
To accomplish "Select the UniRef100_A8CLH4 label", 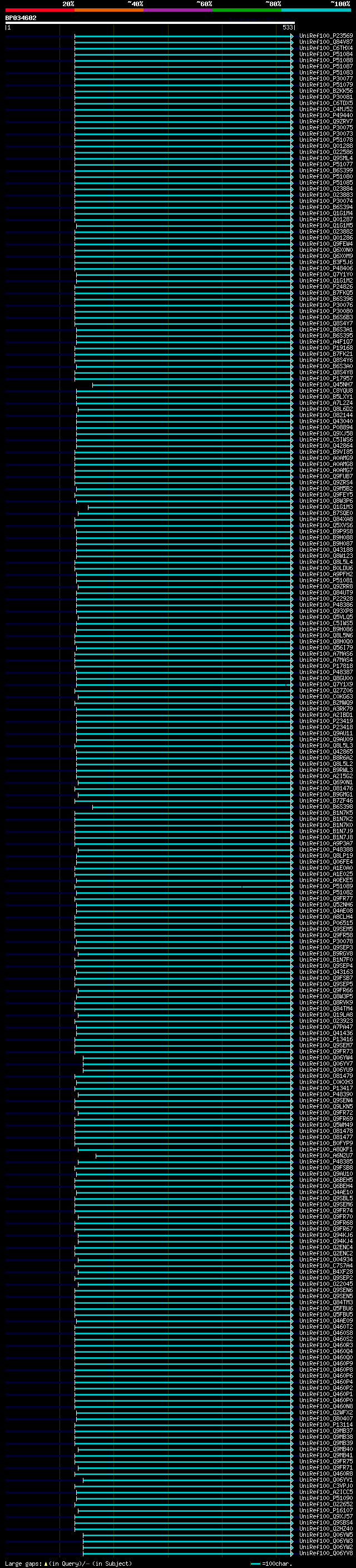I will [x=326, y=917].
